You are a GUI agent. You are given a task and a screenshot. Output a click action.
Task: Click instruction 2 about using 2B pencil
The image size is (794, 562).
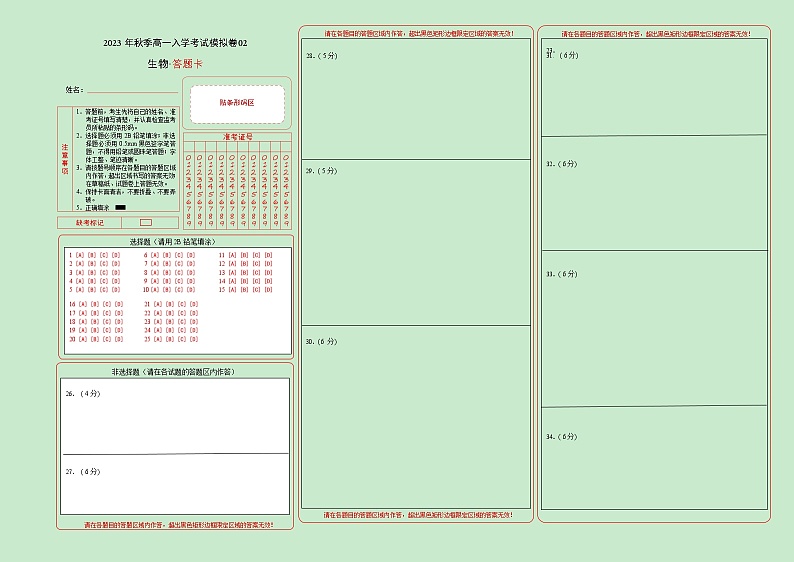[126, 147]
